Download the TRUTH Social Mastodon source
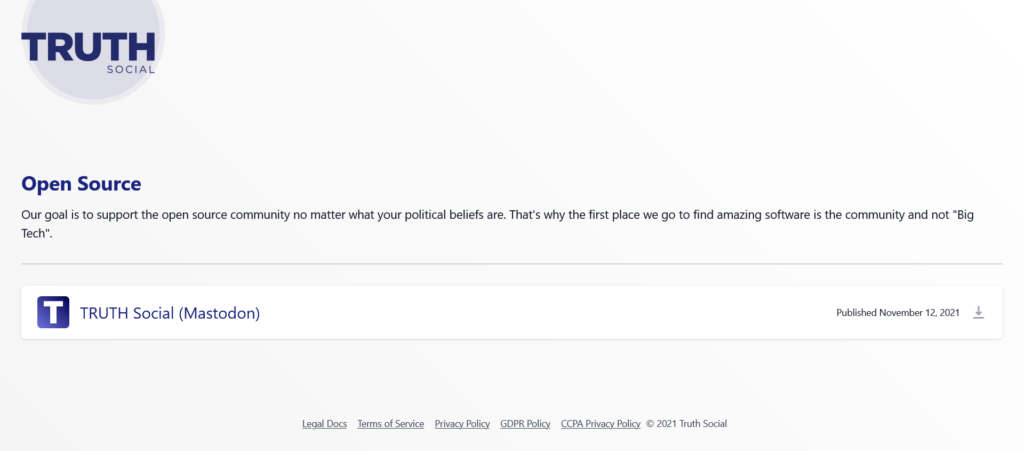The image size is (1024, 451). (x=978, y=313)
